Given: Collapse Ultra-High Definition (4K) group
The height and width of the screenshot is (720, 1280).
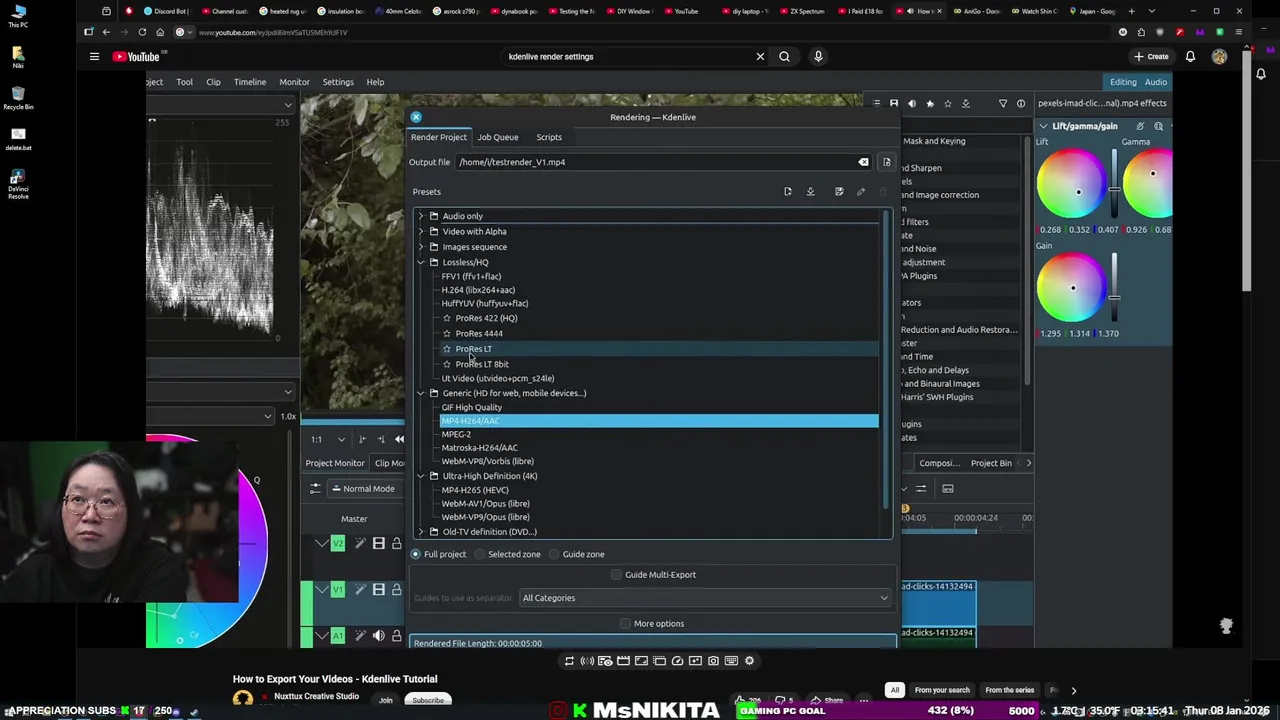Looking at the screenshot, I should coord(421,476).
